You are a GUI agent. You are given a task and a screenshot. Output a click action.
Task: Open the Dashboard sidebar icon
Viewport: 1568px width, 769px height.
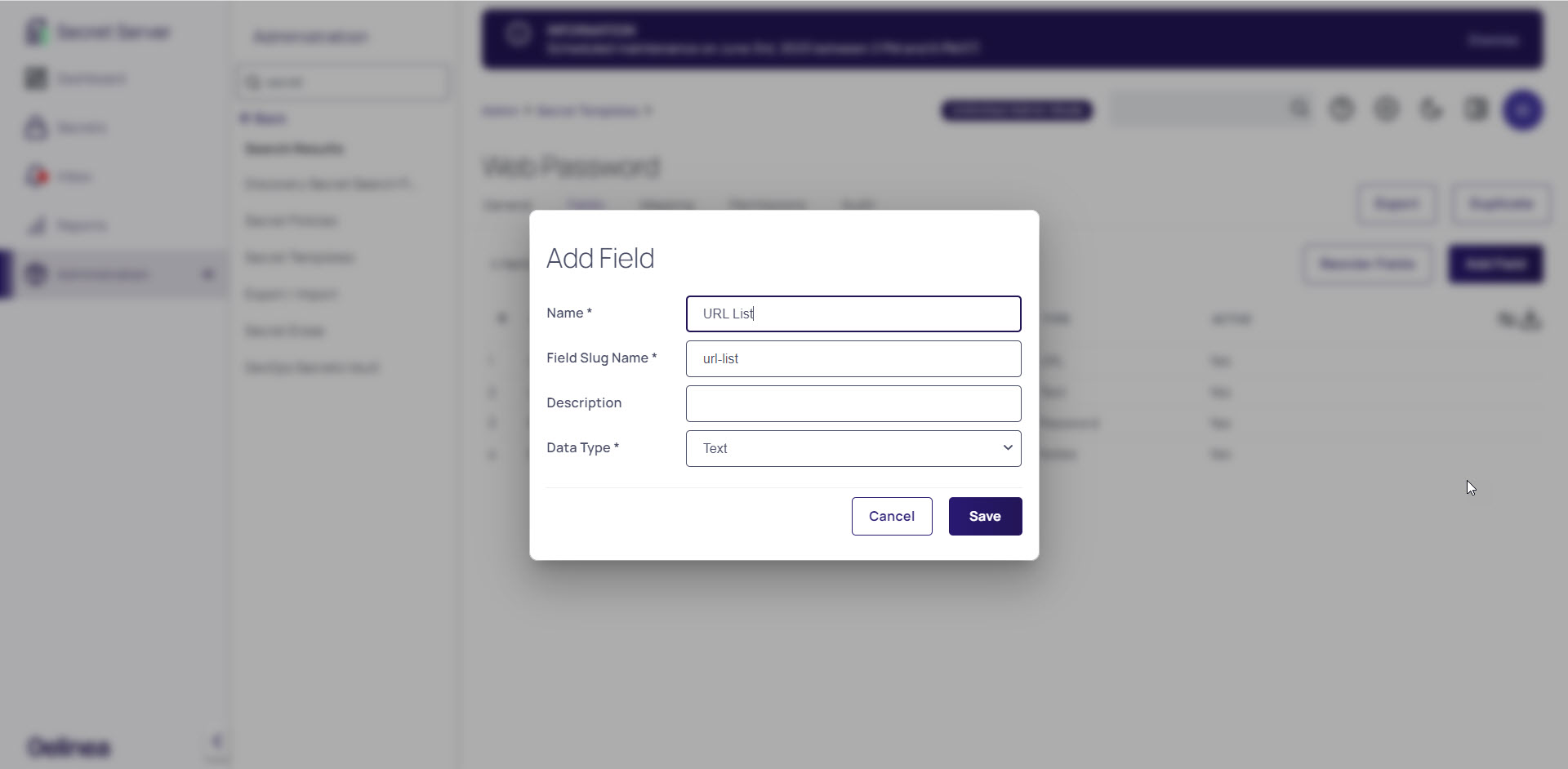36,78
